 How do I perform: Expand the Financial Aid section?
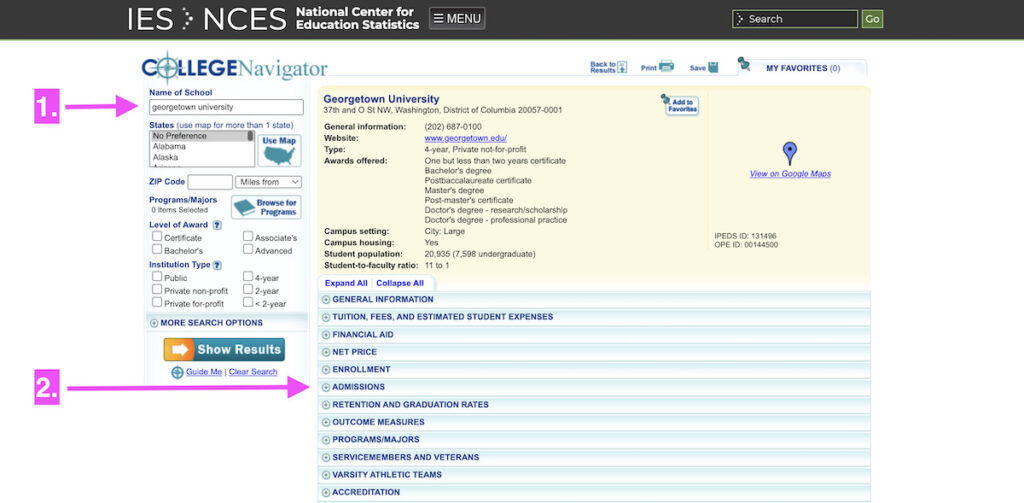pyautogui.click(x=594, y=334)
